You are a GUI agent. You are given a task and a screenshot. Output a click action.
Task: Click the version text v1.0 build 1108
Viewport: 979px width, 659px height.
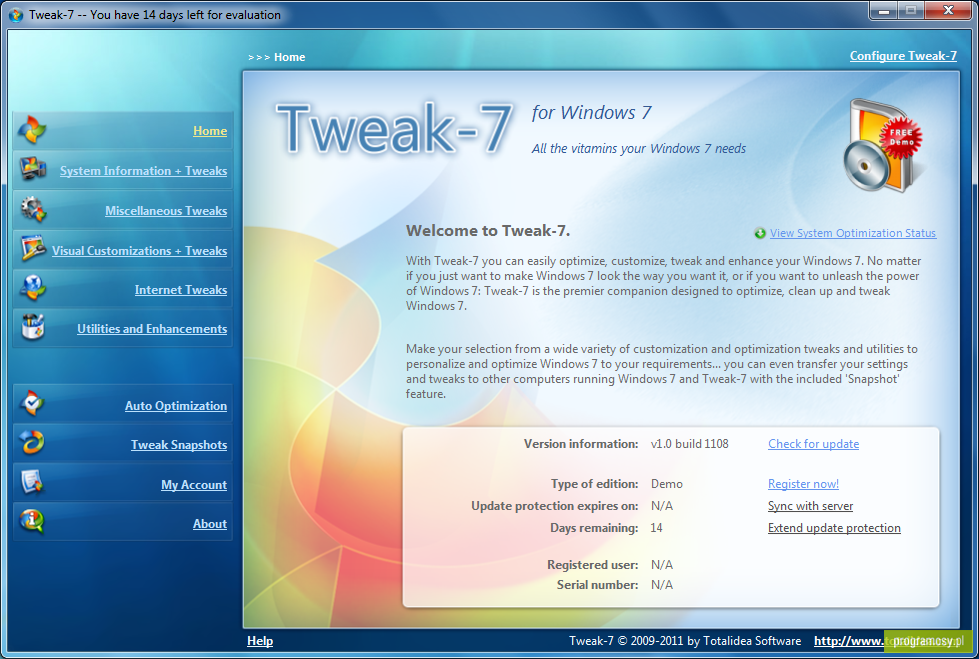point(689,443)
